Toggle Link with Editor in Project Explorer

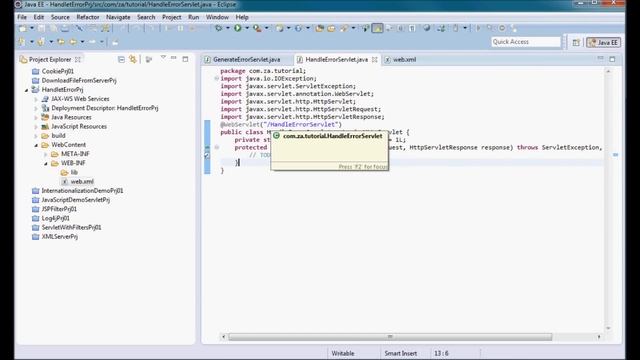(133, 60)
